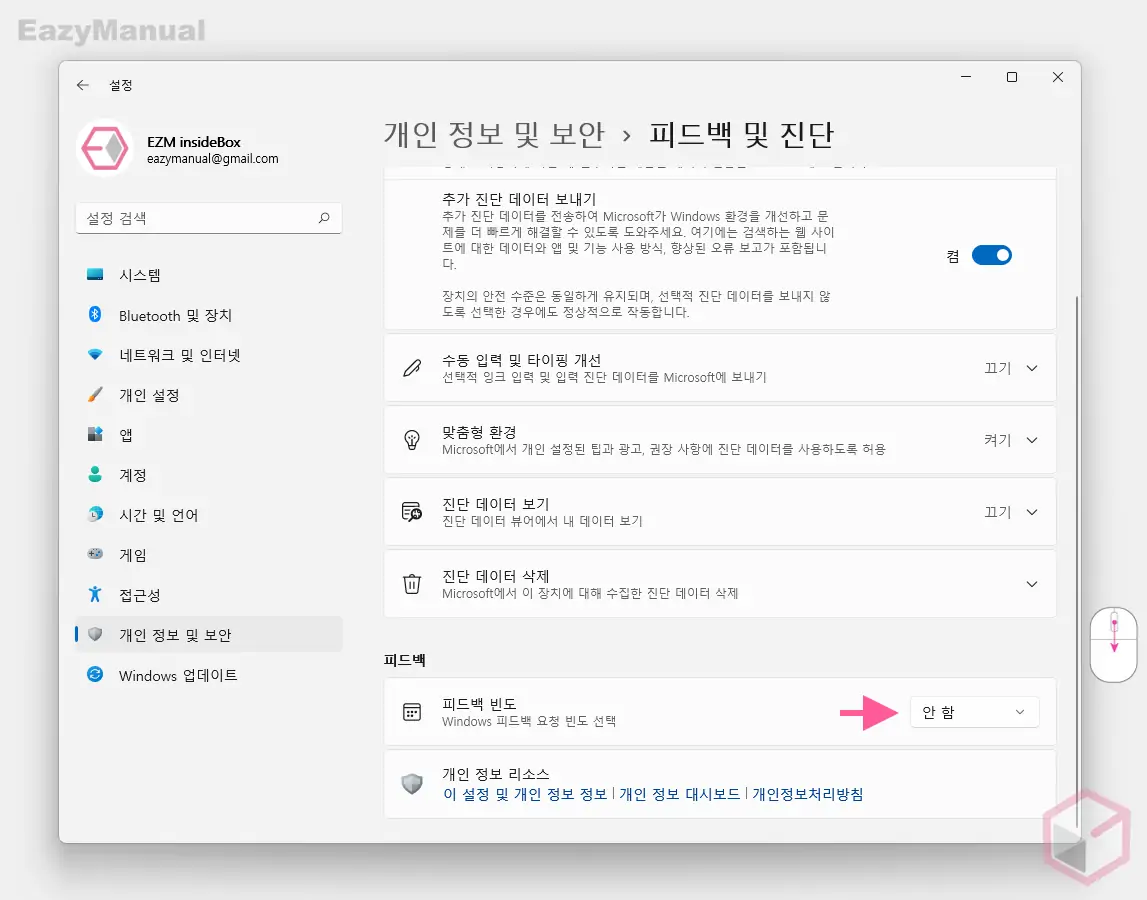The image size is (1147, 900).
Task: Open the 피드백 빈도 dropdown showing 안 함
Action: [974, 712]
